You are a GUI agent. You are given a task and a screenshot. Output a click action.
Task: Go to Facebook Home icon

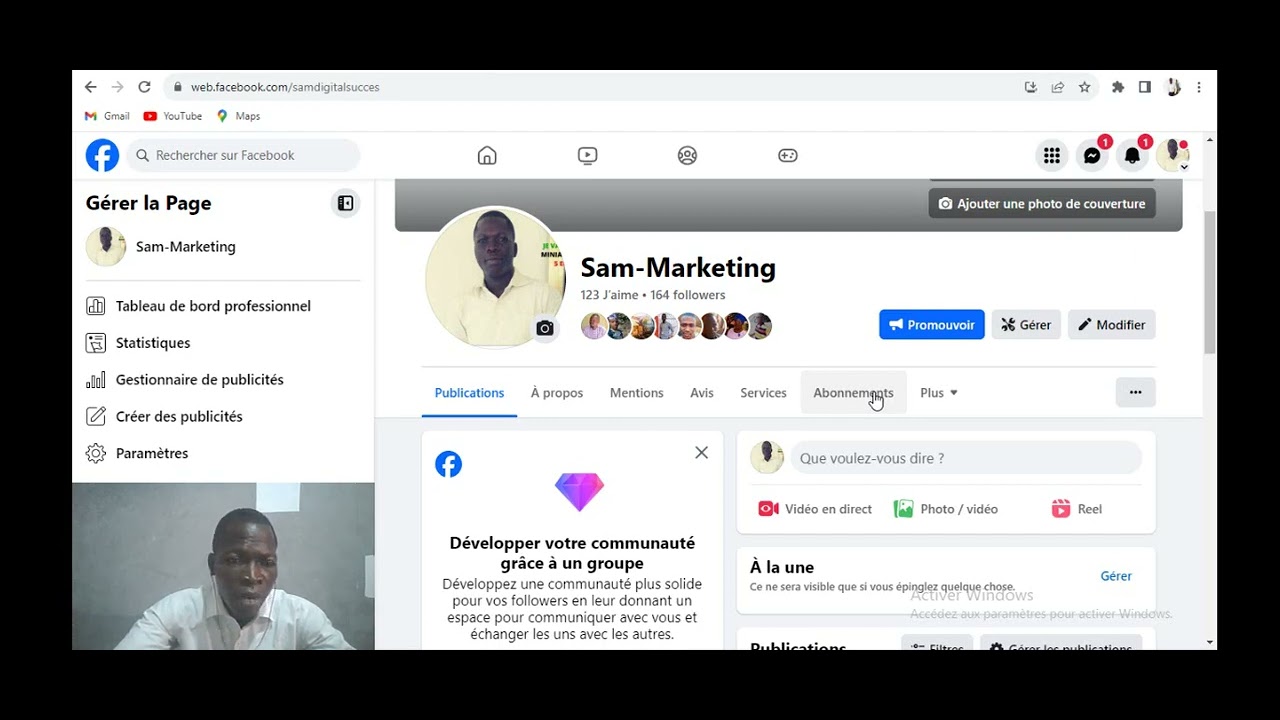click(487, 155)
